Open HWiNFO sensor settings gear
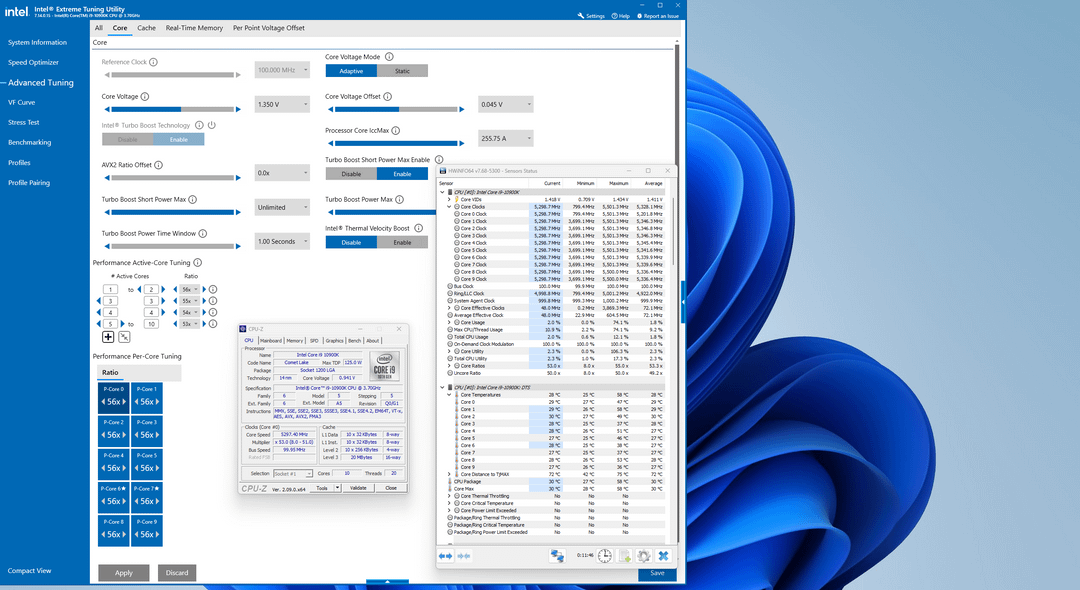 tap(644, 556)
